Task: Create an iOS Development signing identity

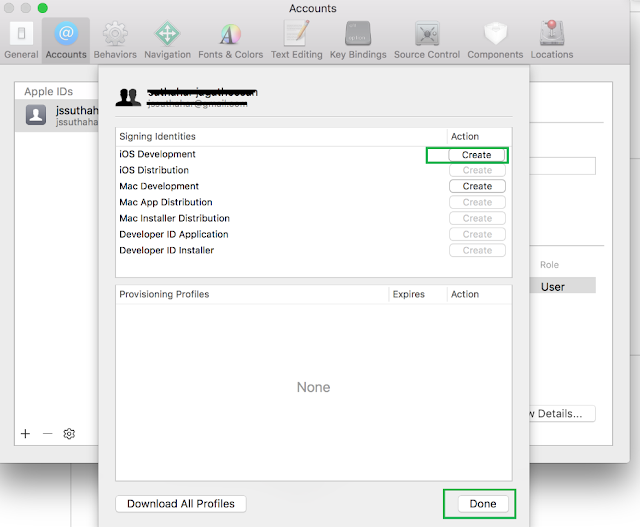Action: 477,155
